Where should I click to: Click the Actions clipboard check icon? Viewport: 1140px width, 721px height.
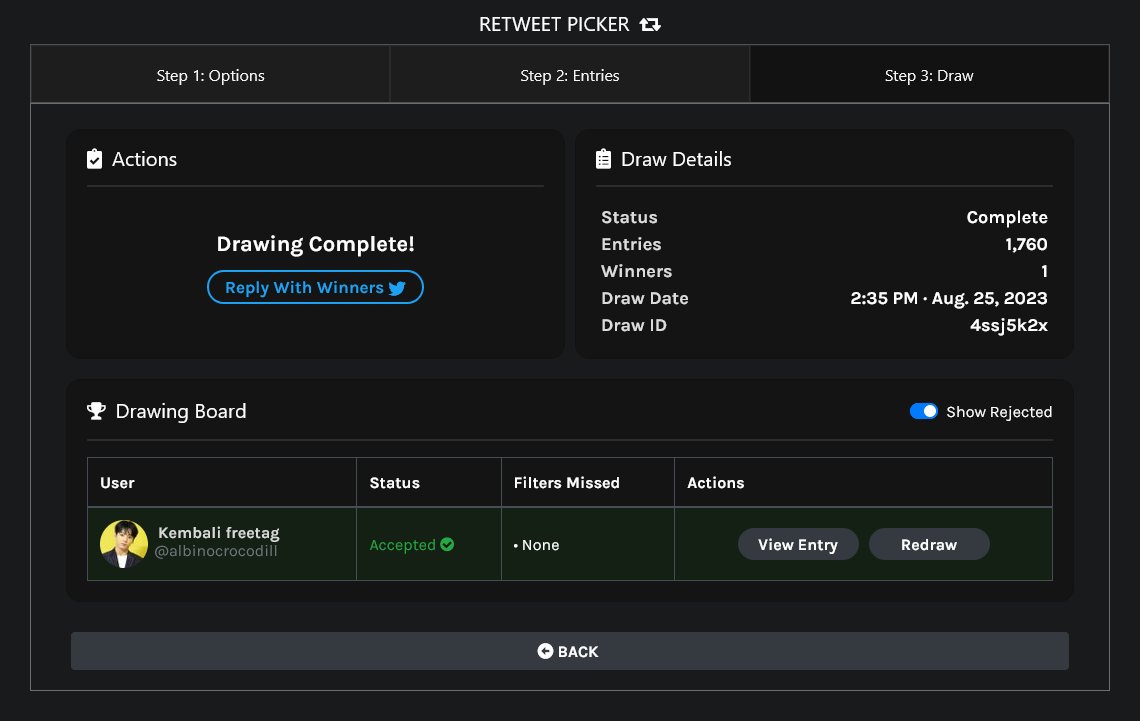pyautogui.click(x=95, y=159)
